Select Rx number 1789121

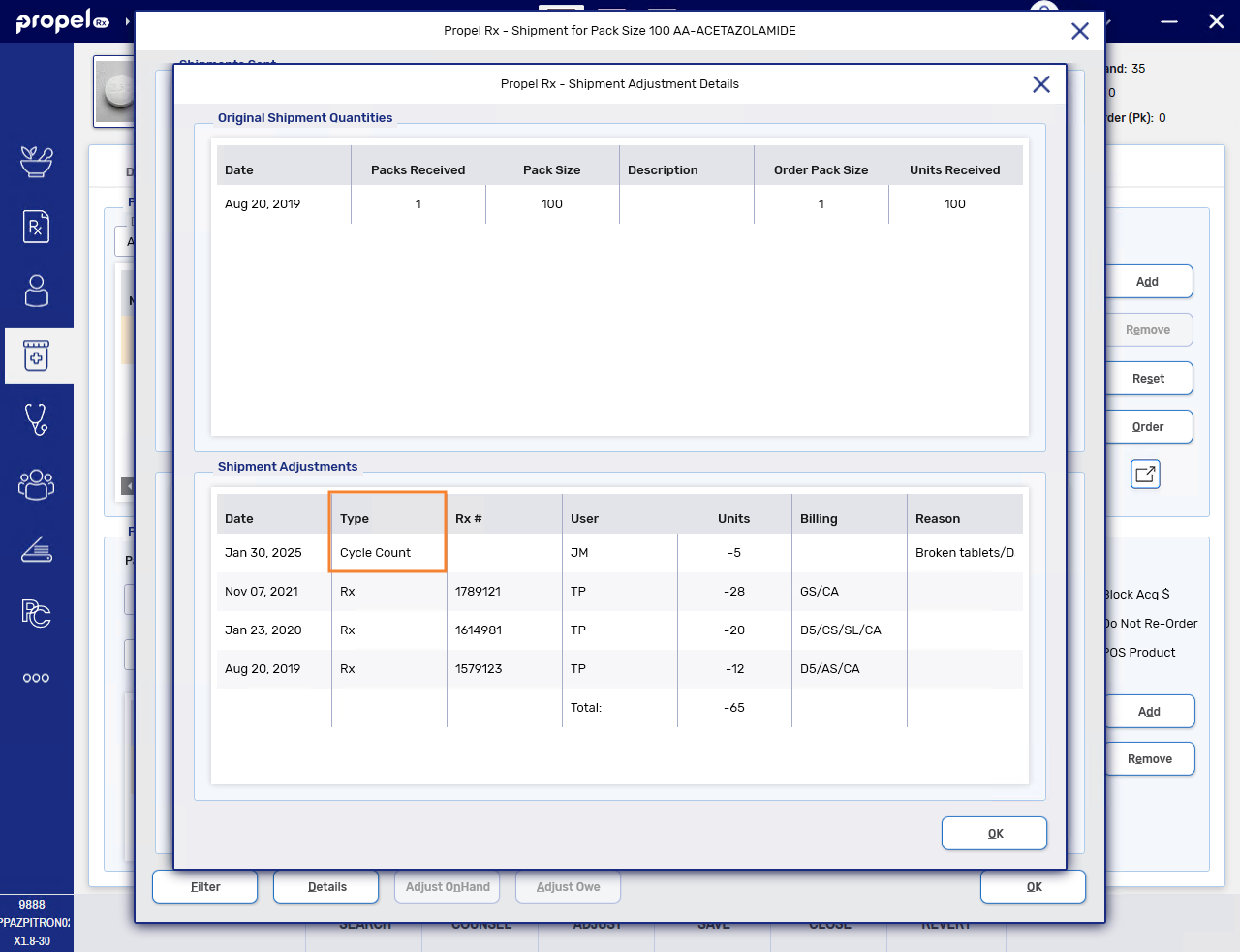pos(479,591)
